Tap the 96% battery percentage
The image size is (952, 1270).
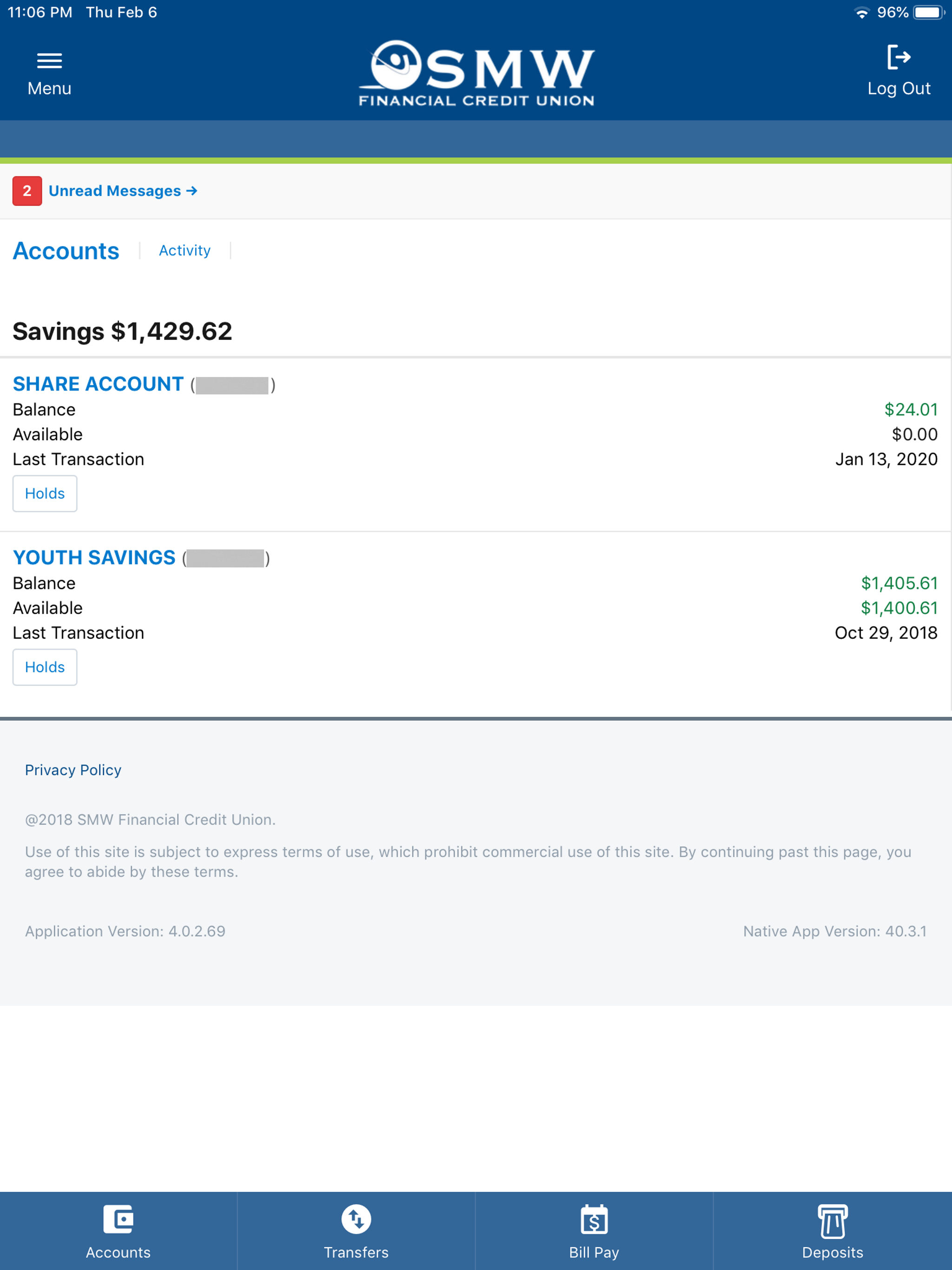[x=893, y=13]
